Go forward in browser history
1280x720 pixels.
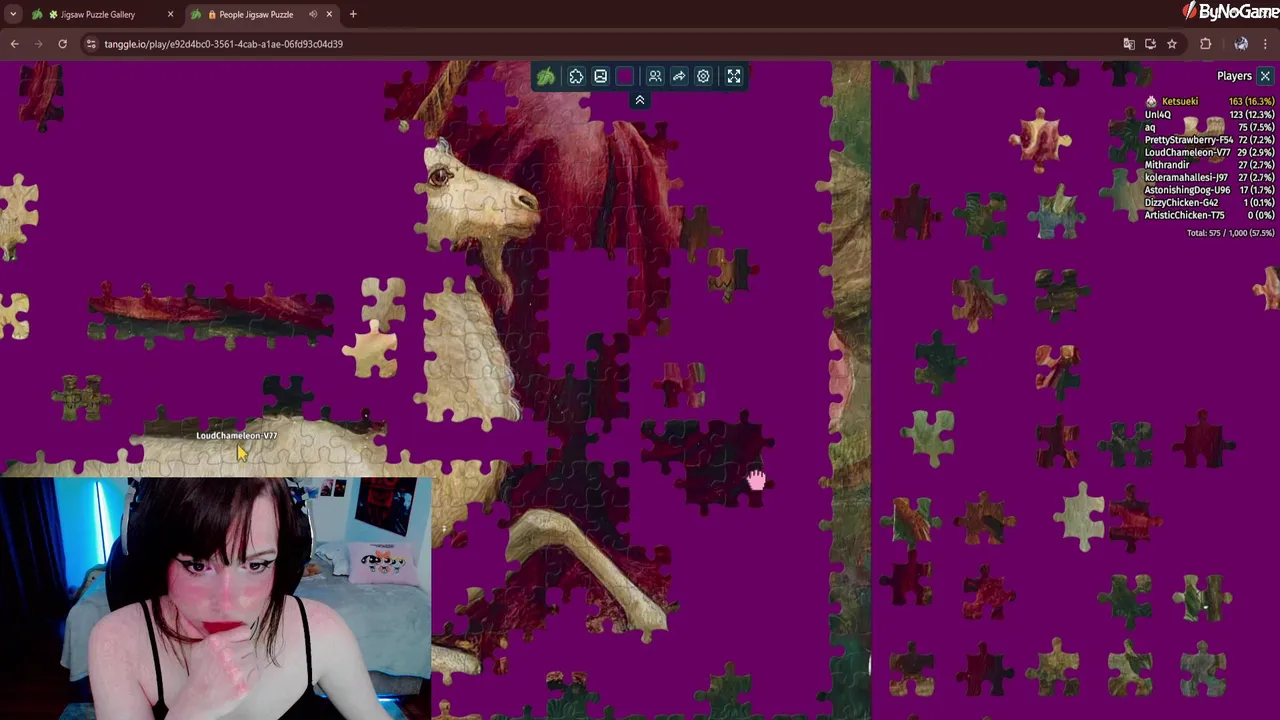click(38, 44)
